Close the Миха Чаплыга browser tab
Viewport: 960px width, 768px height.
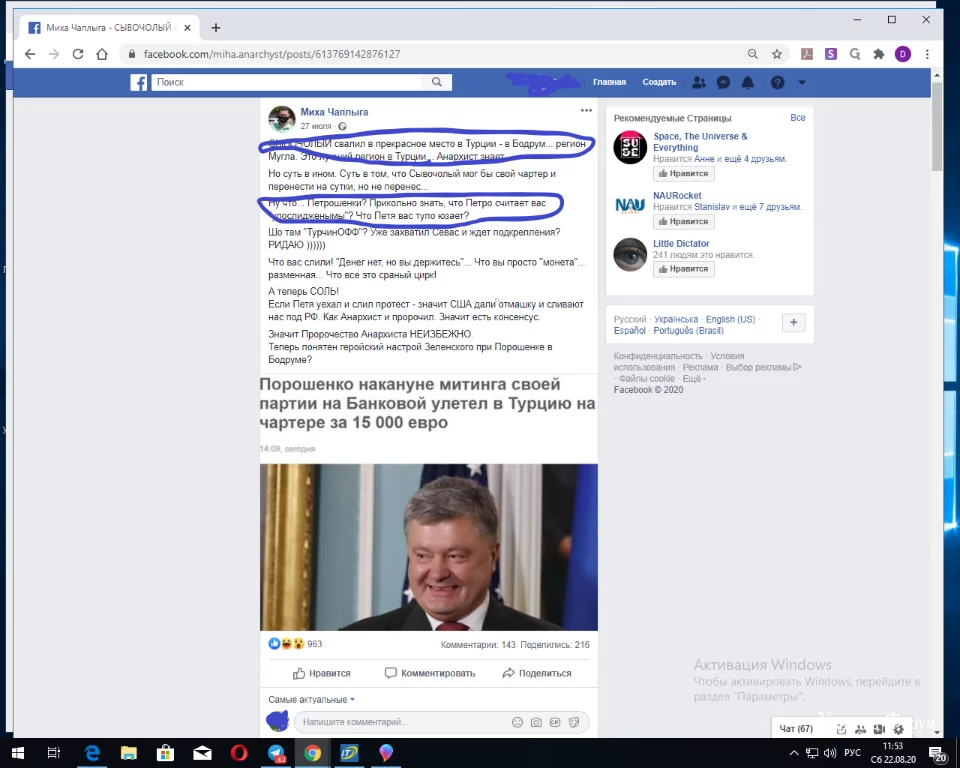(187, 28)
